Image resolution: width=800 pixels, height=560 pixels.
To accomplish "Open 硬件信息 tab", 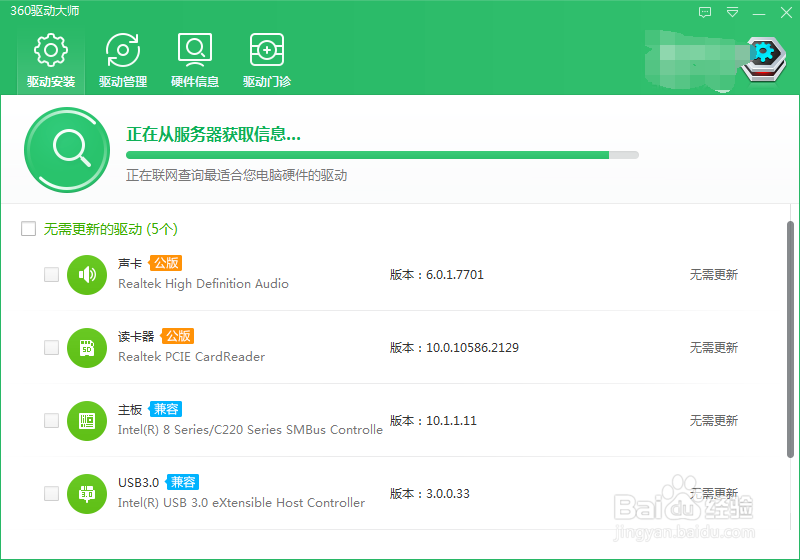I will point(195,60).
